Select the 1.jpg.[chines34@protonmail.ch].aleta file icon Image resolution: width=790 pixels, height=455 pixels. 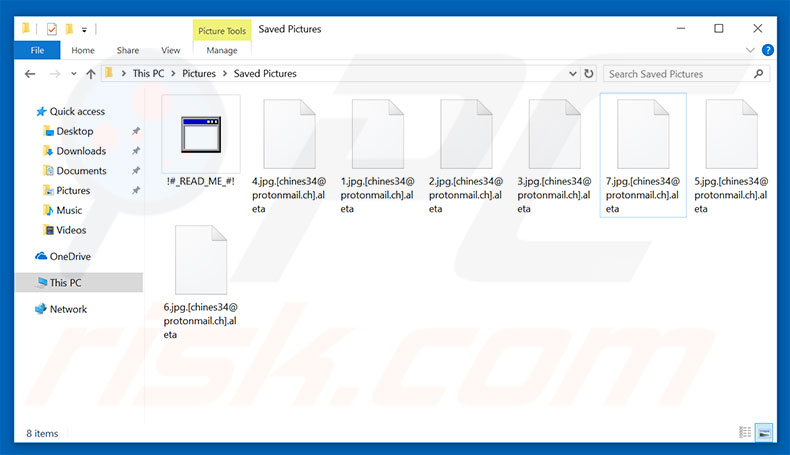point(378,134)
